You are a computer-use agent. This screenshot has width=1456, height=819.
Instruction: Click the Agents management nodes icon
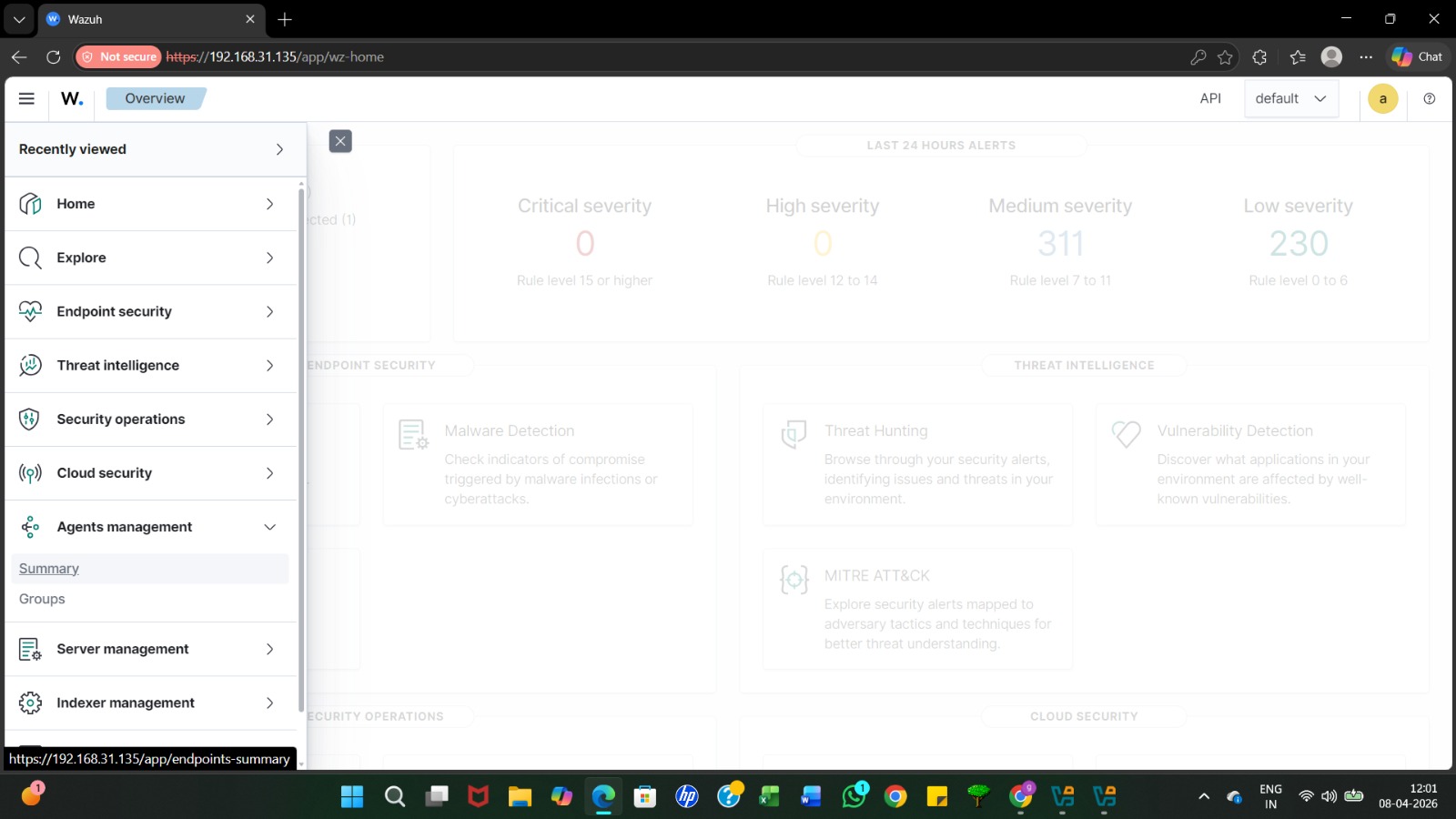(x=30, y=527)
